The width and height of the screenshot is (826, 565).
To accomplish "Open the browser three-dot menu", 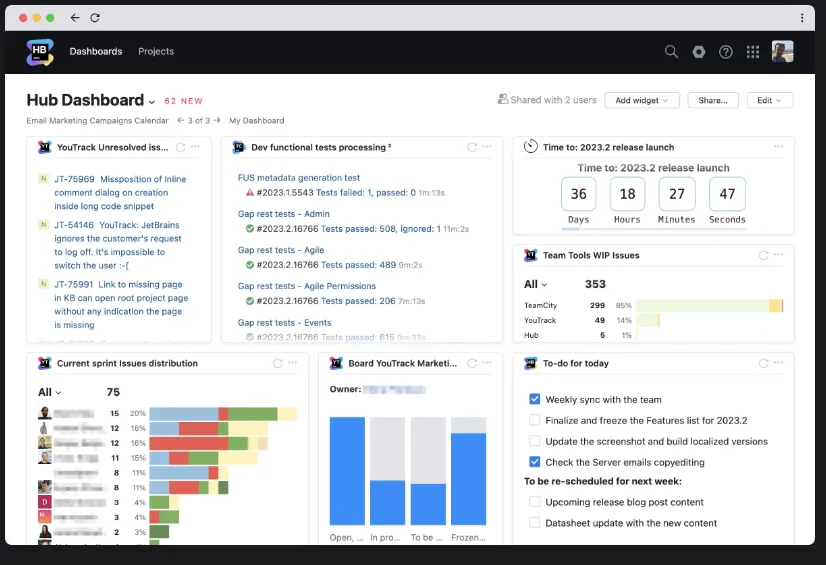I will pyautogui.click(x=802, y=18).
